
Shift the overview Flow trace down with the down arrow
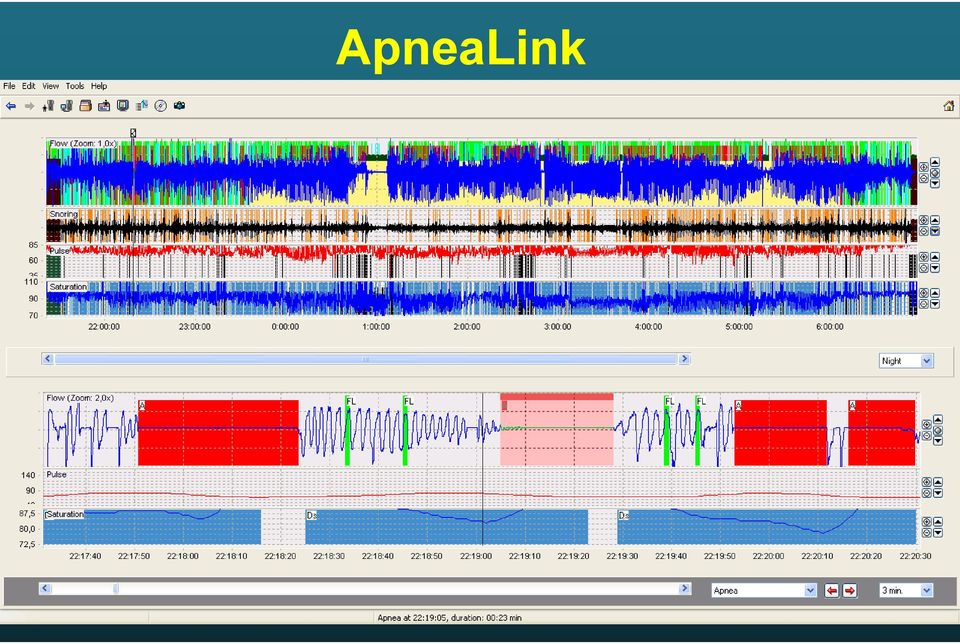(935, 184)
